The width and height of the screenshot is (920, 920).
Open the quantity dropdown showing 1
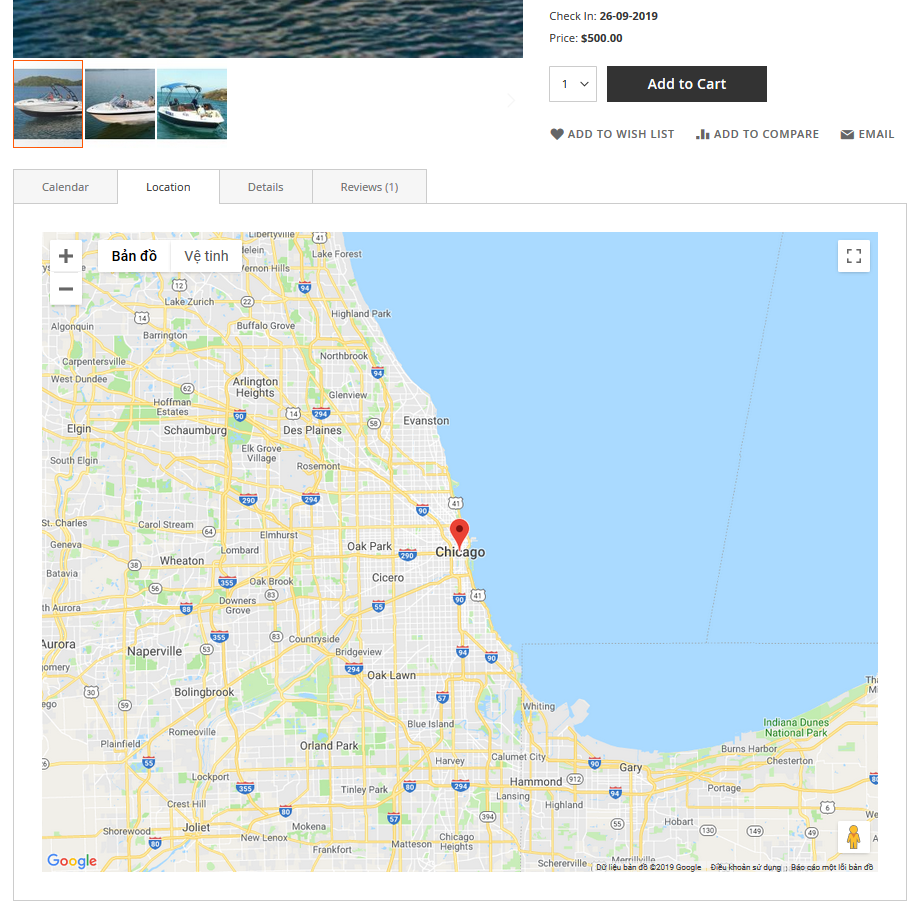573,84
